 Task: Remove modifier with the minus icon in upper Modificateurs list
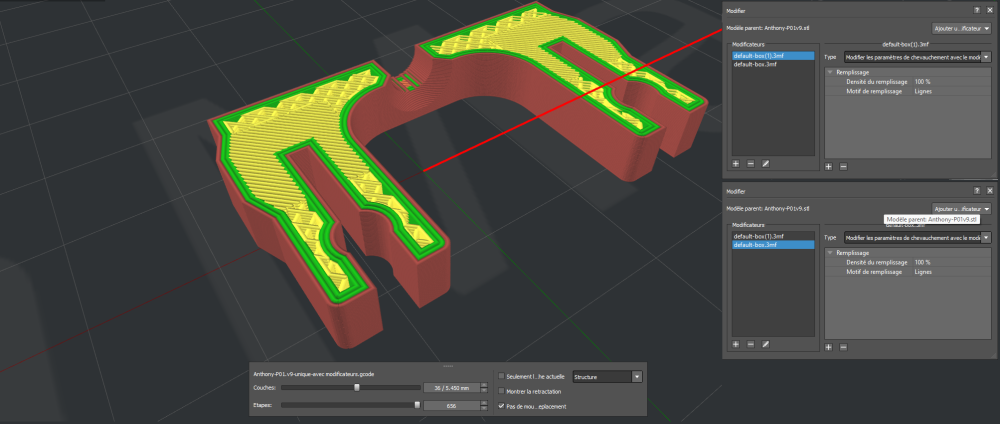pyautogui.click(x=751, y=164)
